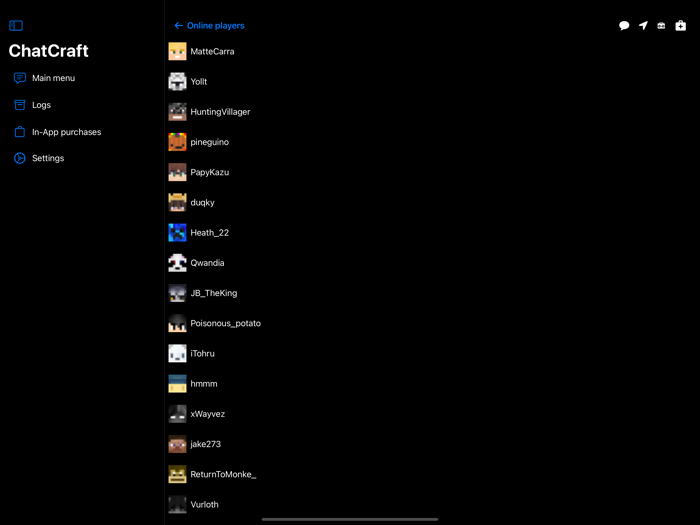Click duqky's avatar
This screenshot has width=700, height=525.
(x=177, y=202)
